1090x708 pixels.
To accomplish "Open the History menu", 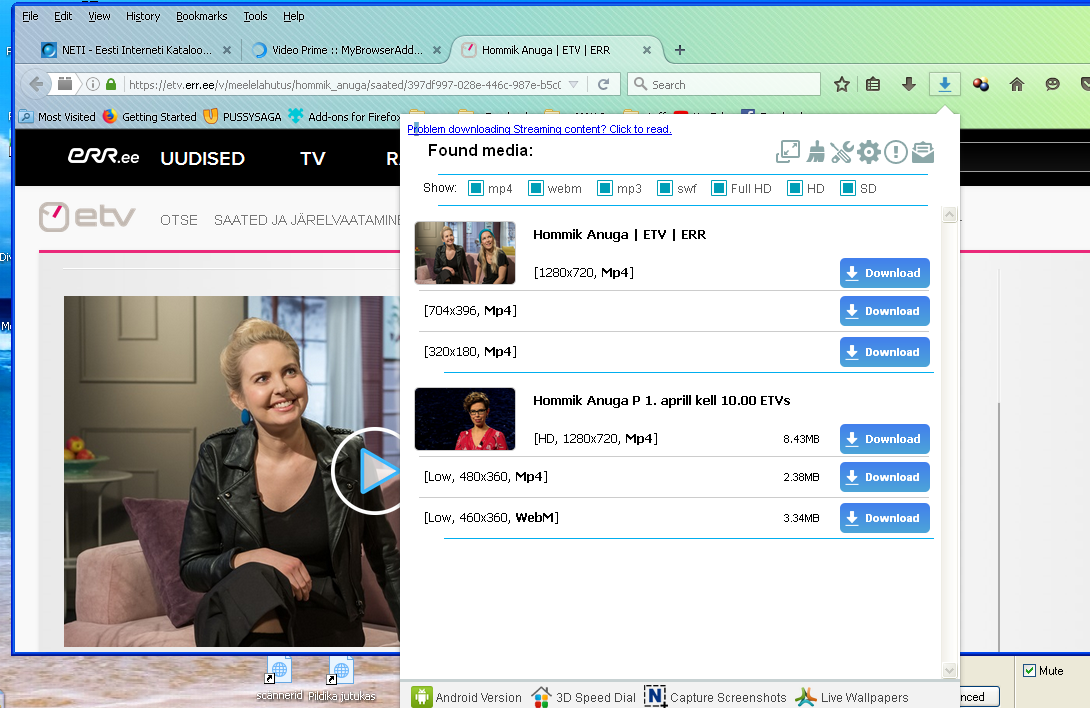I will [143, 16].
